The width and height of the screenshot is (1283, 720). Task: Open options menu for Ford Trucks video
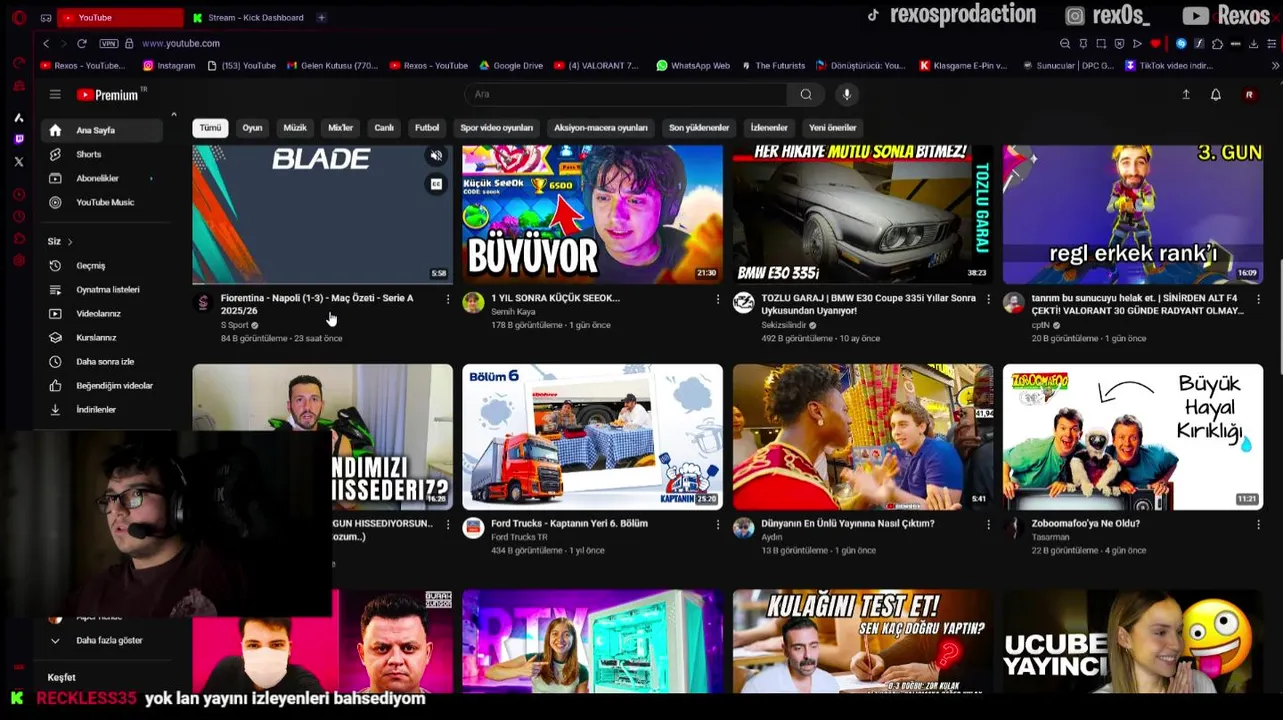(x=717, y=524)
